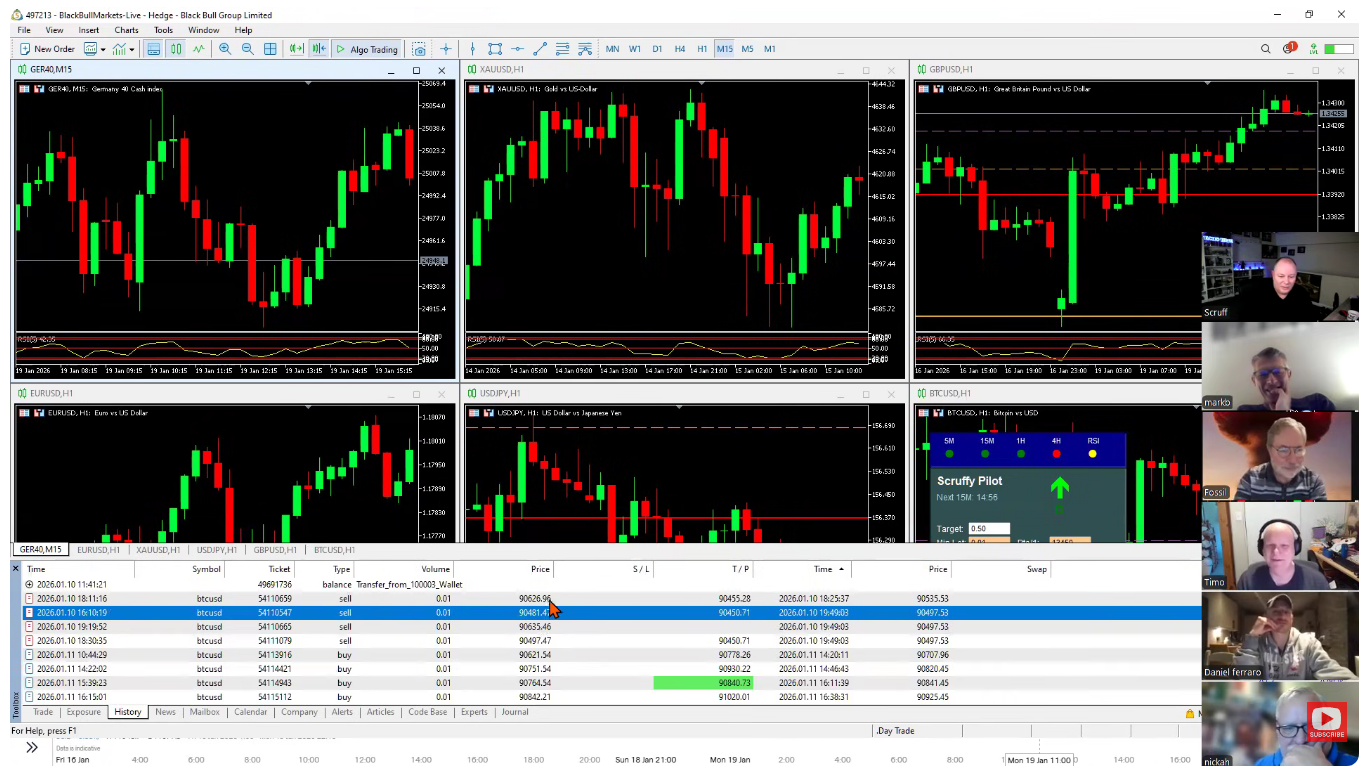Zoom in on the chart
Image resolution: width=1368 pixels, height=781 pixels.
[225, 49]
